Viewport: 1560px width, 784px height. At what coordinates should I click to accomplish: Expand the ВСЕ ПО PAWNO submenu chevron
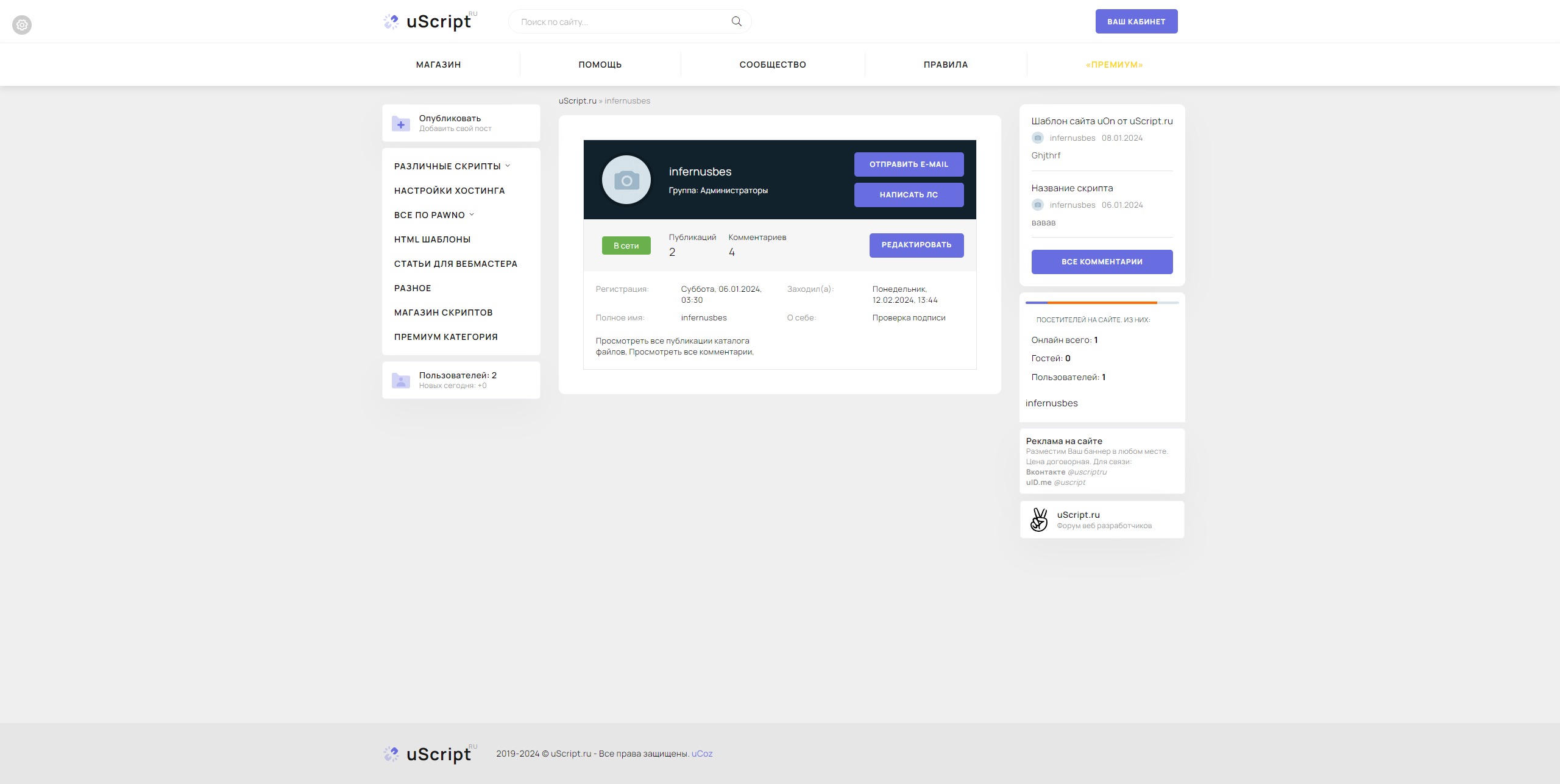click(x=472, y=214)
